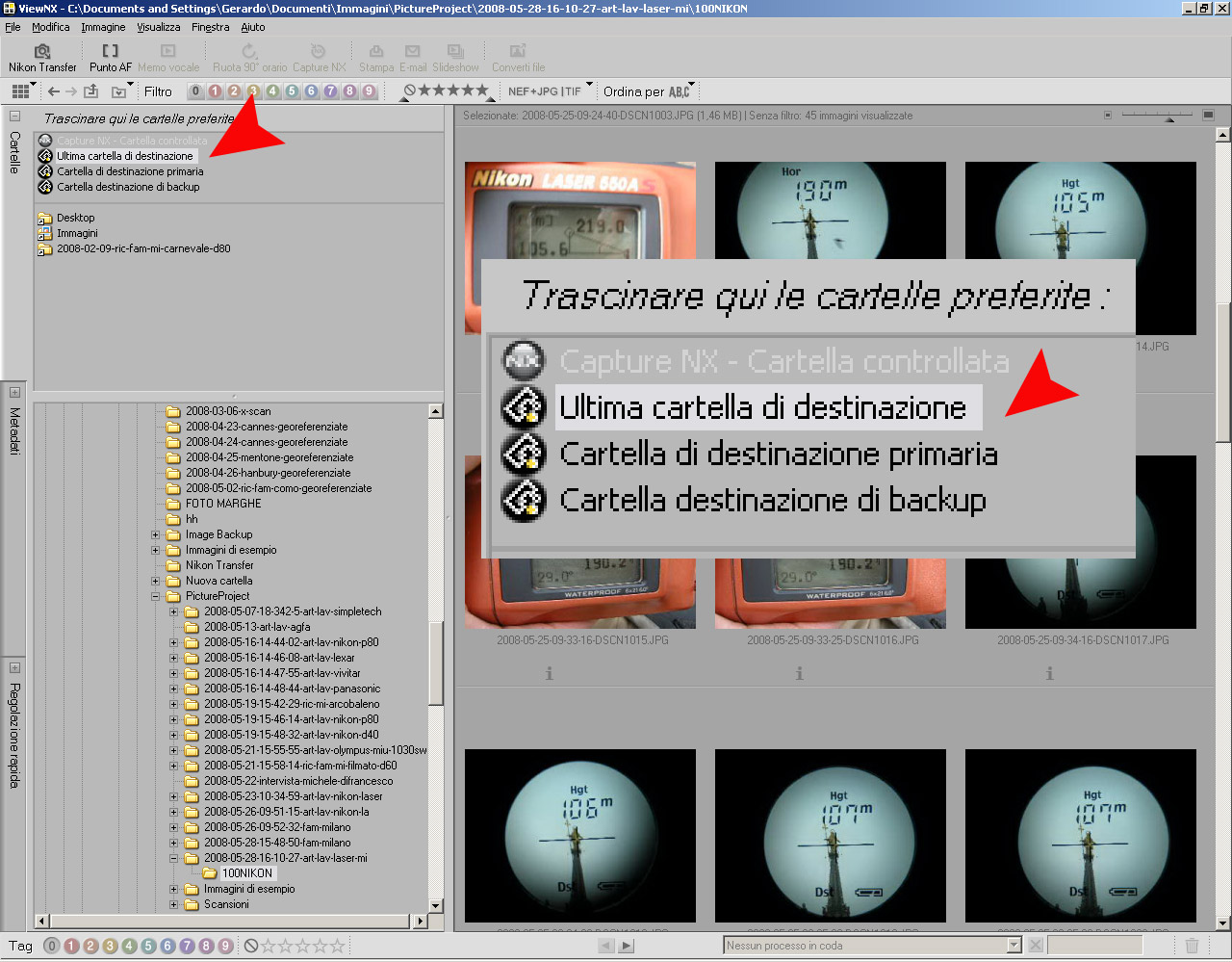
Task: Apply Tag label 9 in bottom bar
Action: click(x=225, y=946)
